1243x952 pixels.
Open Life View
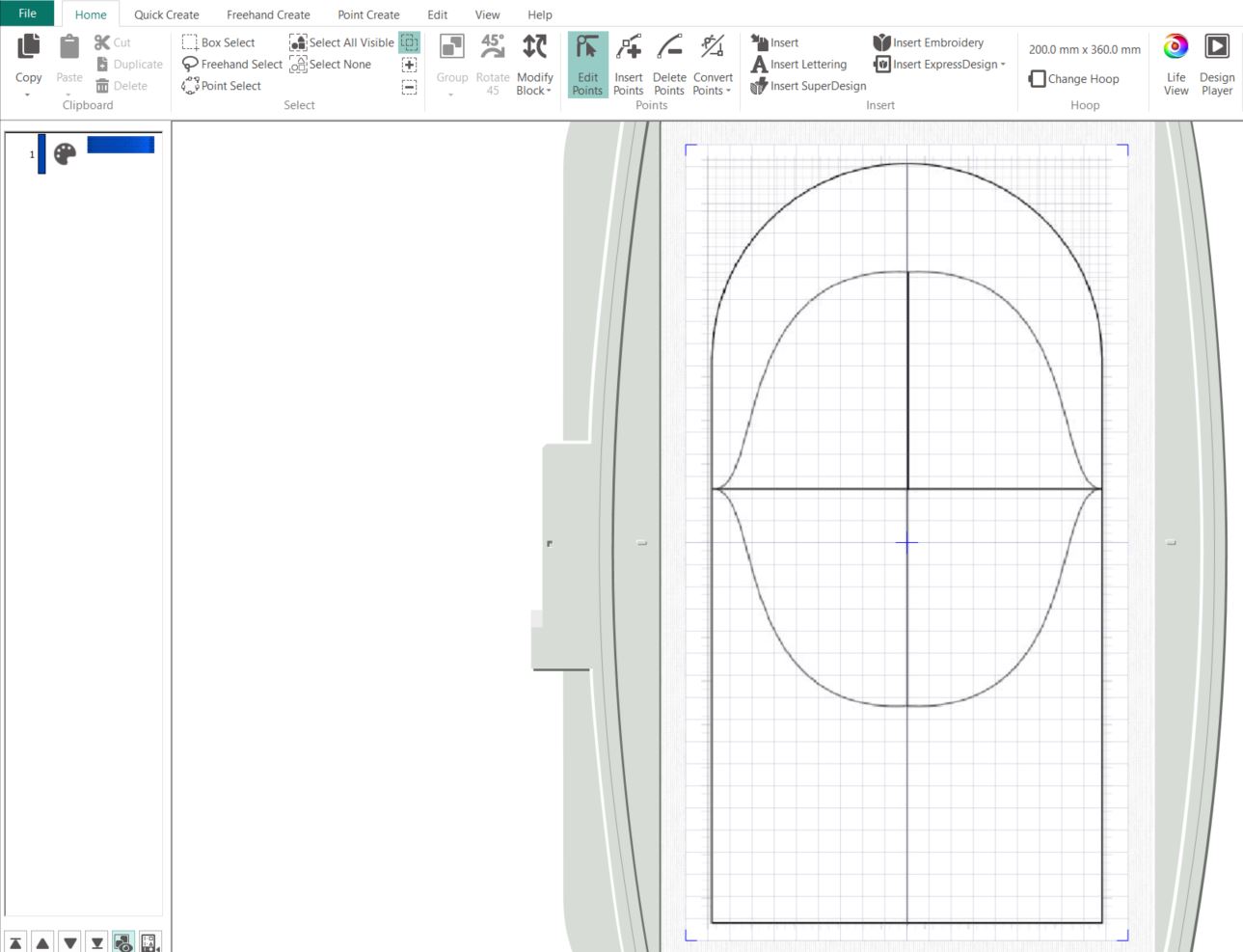coord(1175,65)
